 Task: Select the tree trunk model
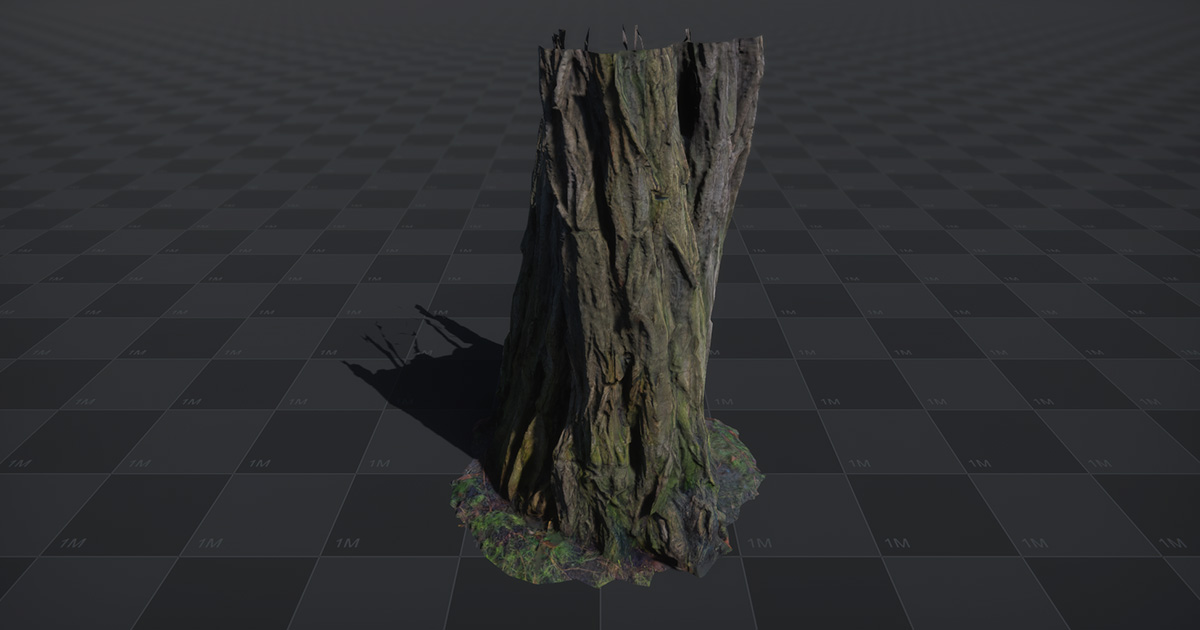pos(630,280)
